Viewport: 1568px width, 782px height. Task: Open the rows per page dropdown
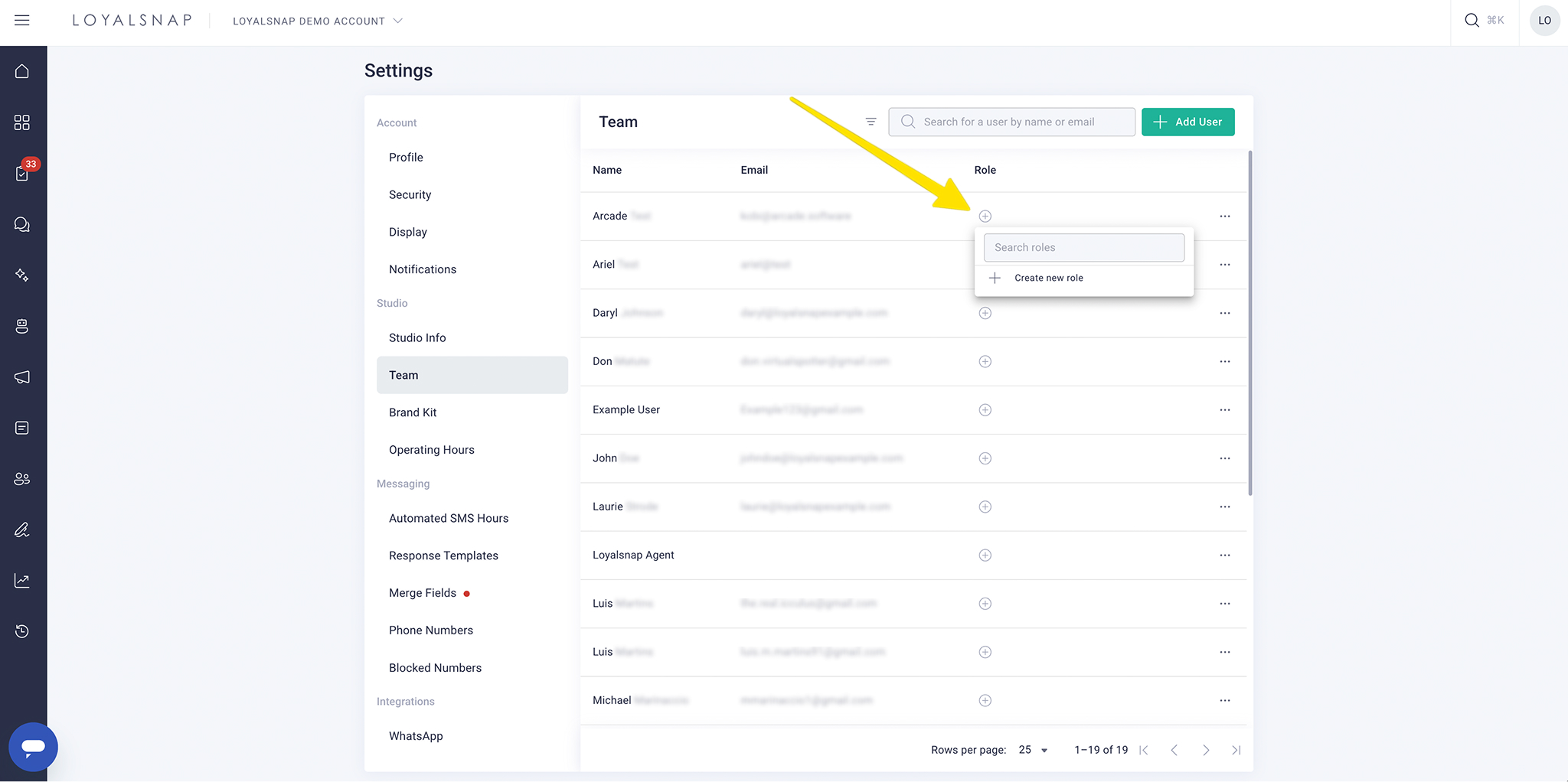click(x=1033, y=750)
